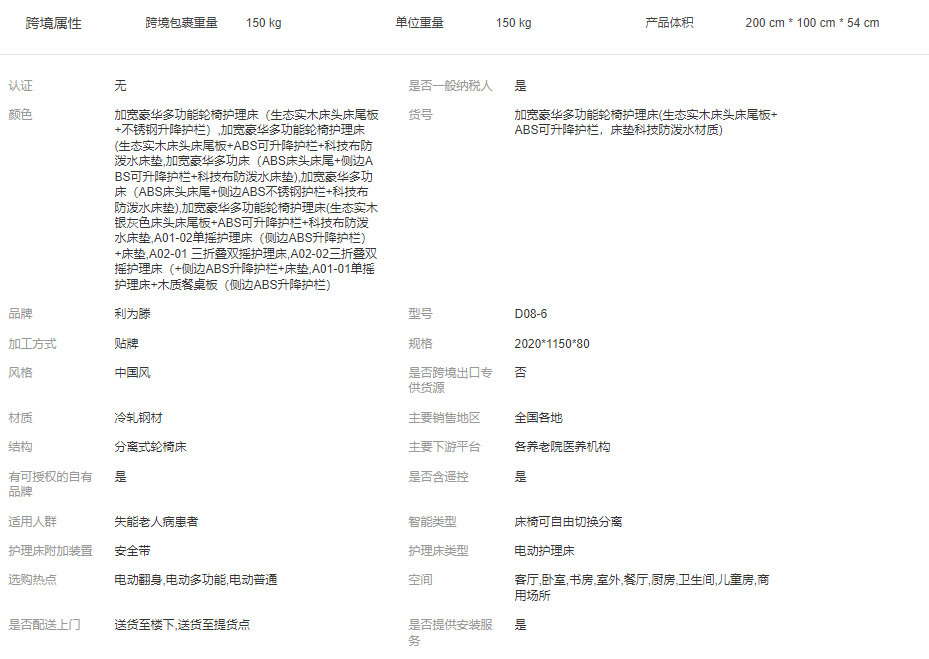Click the 是否一般纳税人 label
Screen dimensions: 929x659
[450, 86]
